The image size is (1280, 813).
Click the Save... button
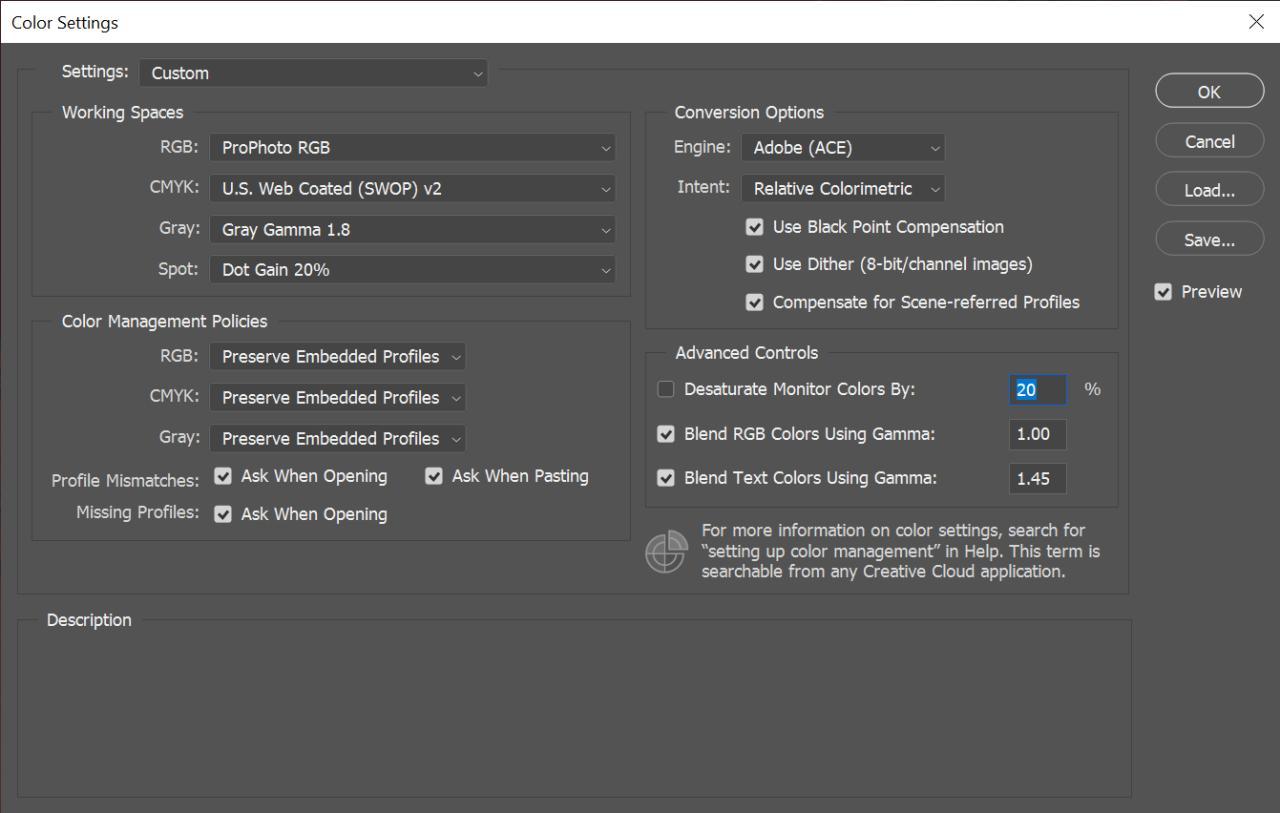click(x=1209, y=240)
